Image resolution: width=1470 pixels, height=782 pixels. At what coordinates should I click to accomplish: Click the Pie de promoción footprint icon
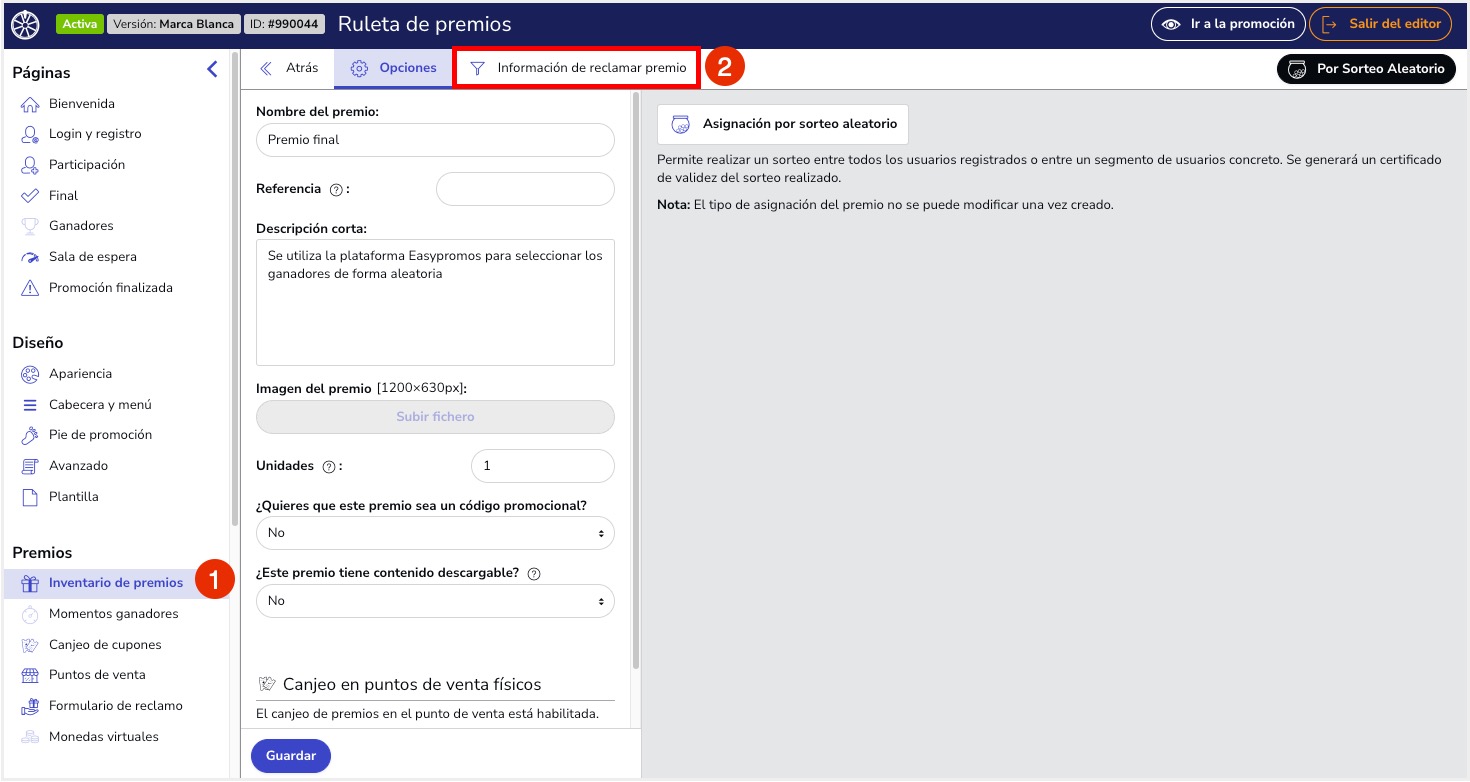pyautogui.click(x=30, y=435)
